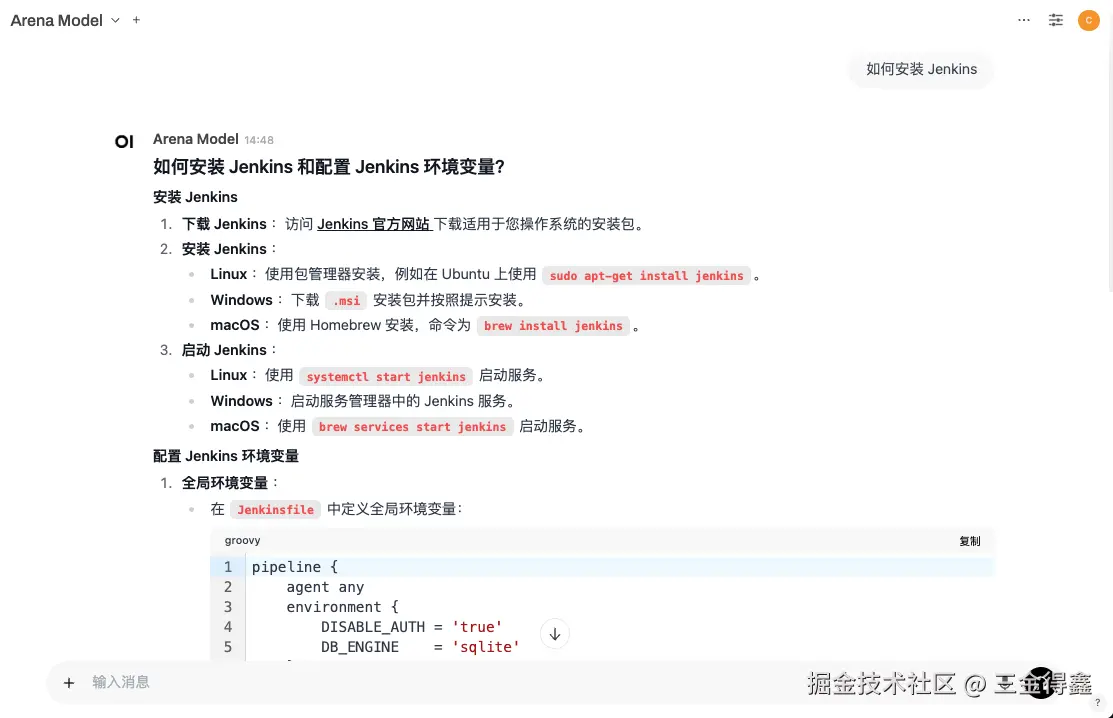Click the user message bubble 如何安装 Jenkins

[x=921, y=70]
